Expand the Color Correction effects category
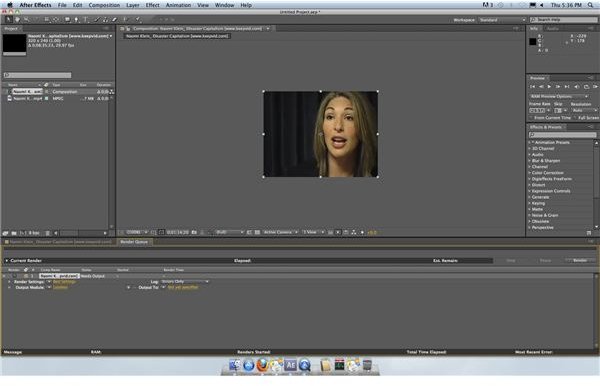Screen dimensions: 600x386 [530, 173]
